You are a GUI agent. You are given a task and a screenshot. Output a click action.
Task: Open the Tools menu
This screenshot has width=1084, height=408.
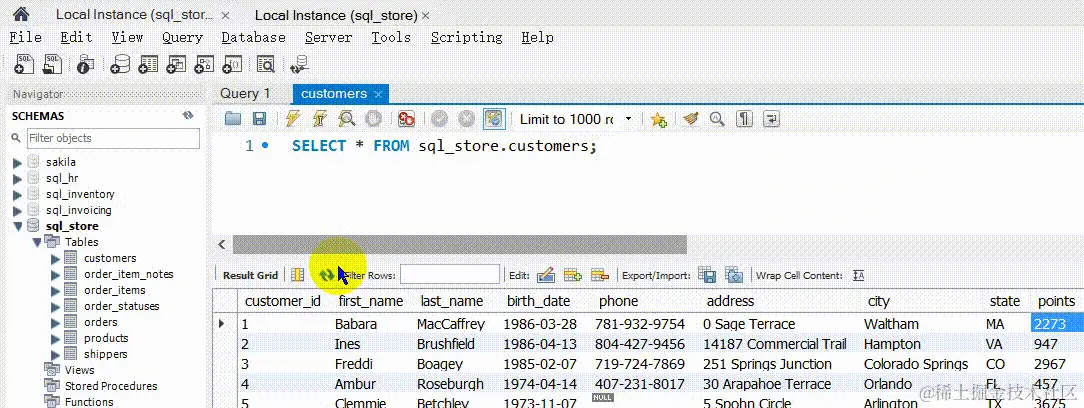point(391,37)
